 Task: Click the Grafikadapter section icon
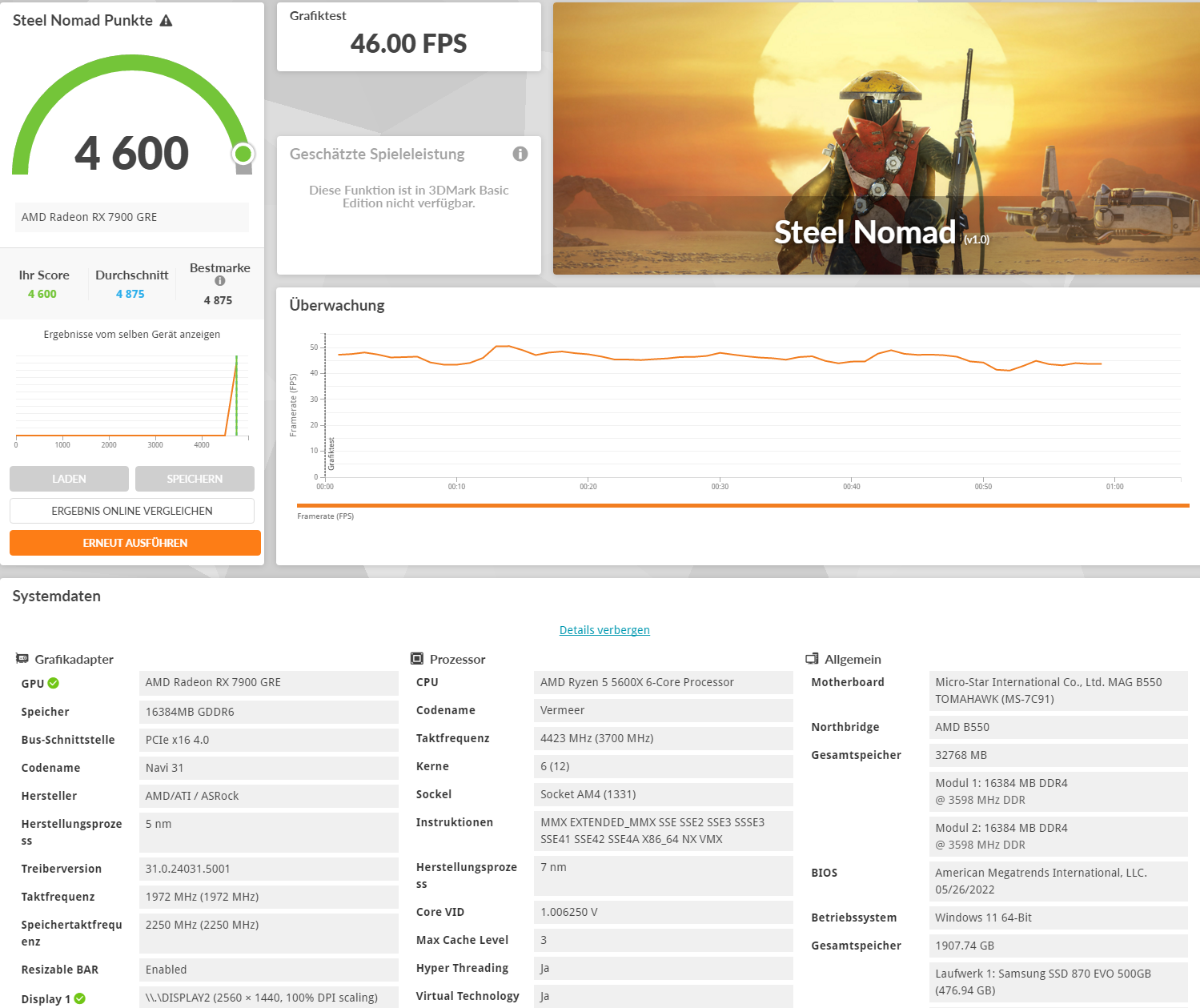pos(22,659)
